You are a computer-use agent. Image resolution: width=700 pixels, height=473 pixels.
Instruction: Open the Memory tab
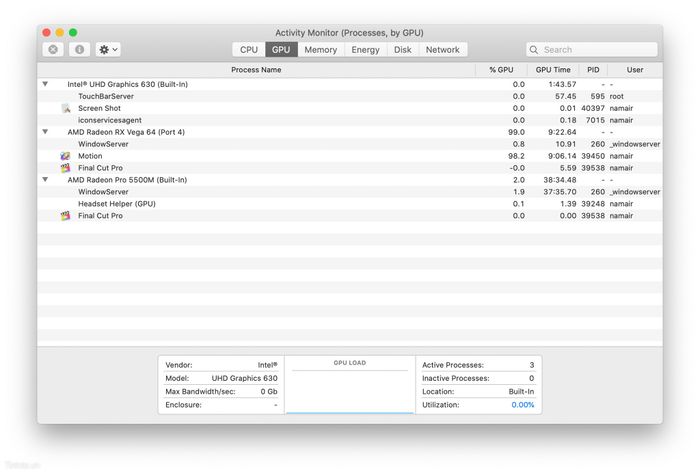pos(321,50)
